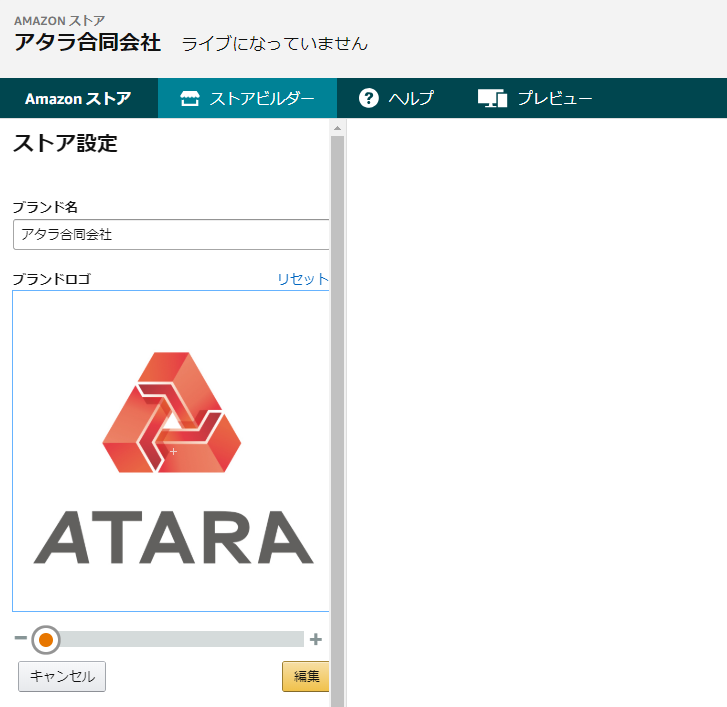The height and width of the screenshot is (707, 727).
Task: Click the minus zoom-out icon
Action: coord(20,638)
